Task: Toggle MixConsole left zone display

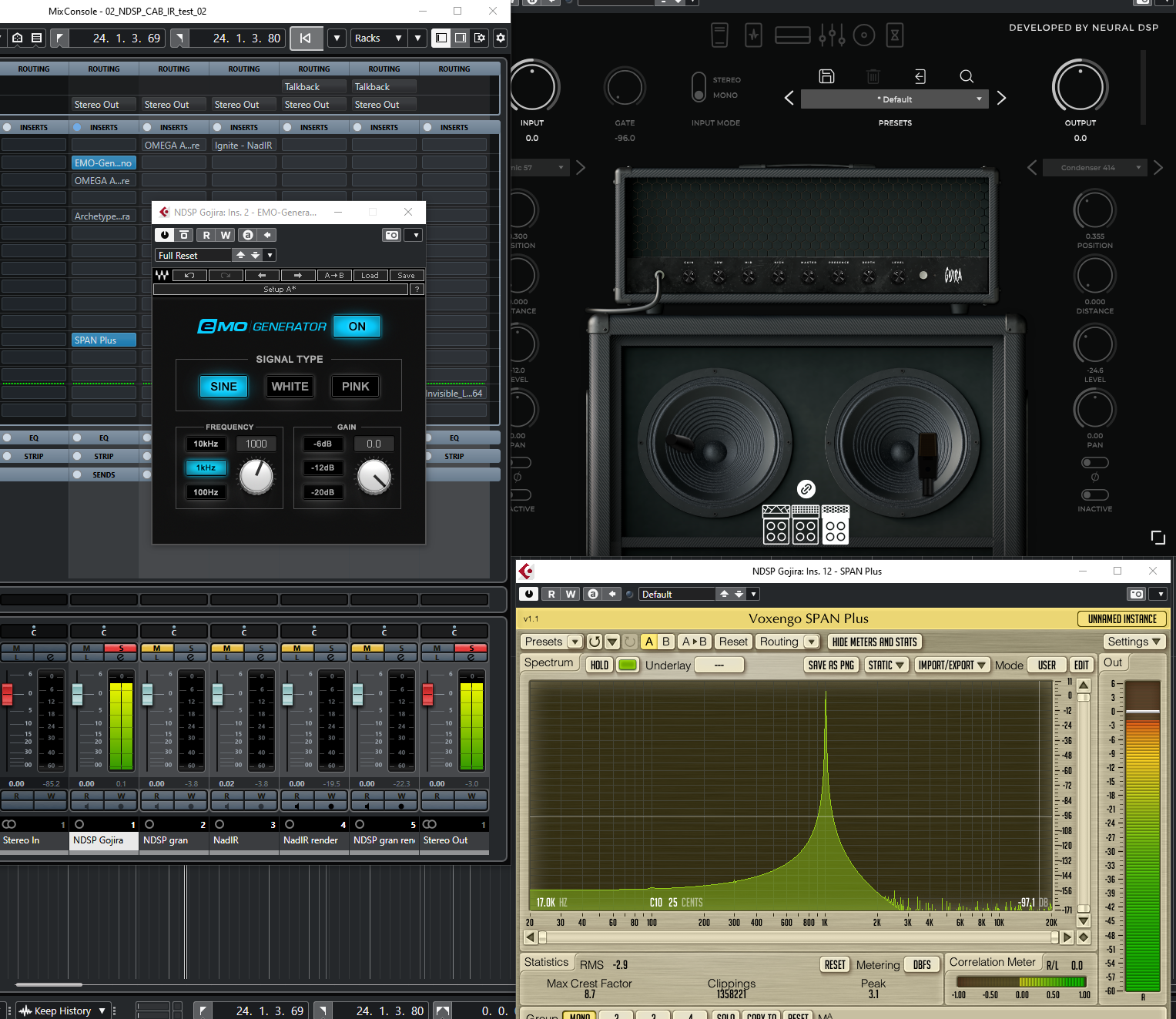Action: pos(441,38)
